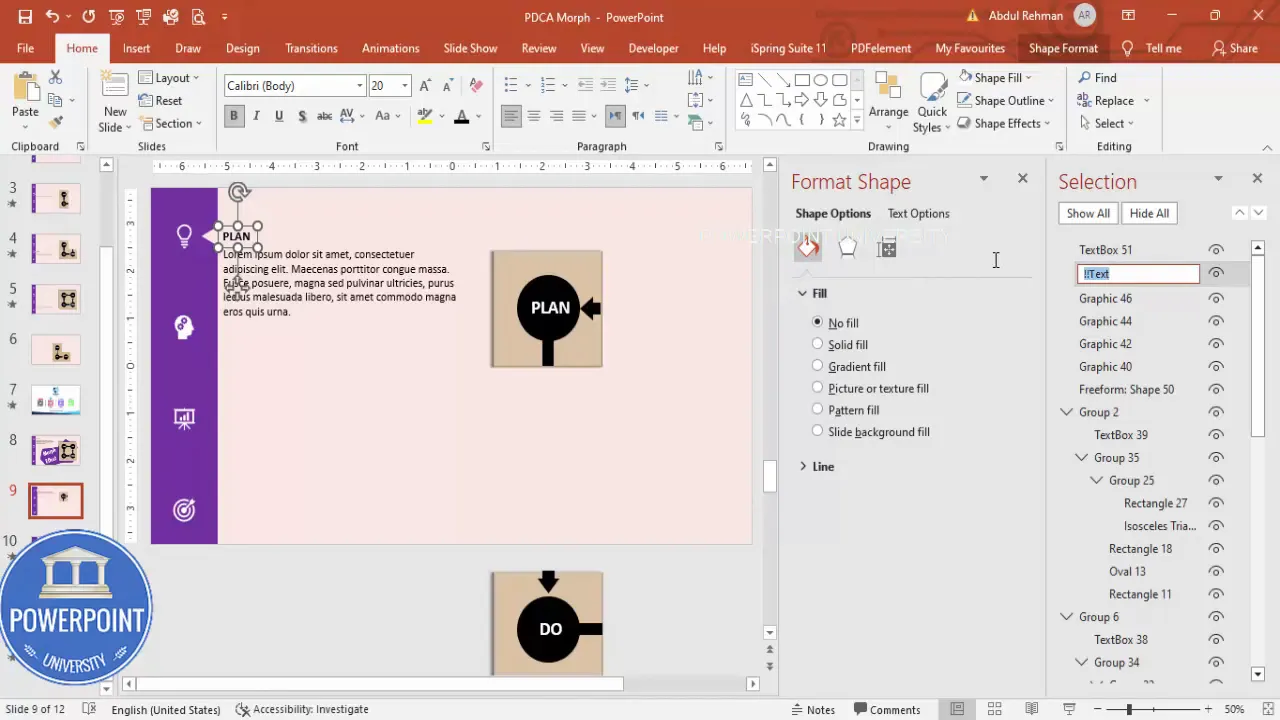Click the Center paragraph alignment icon
This screenshot has width=1280, height=720.
534,116
